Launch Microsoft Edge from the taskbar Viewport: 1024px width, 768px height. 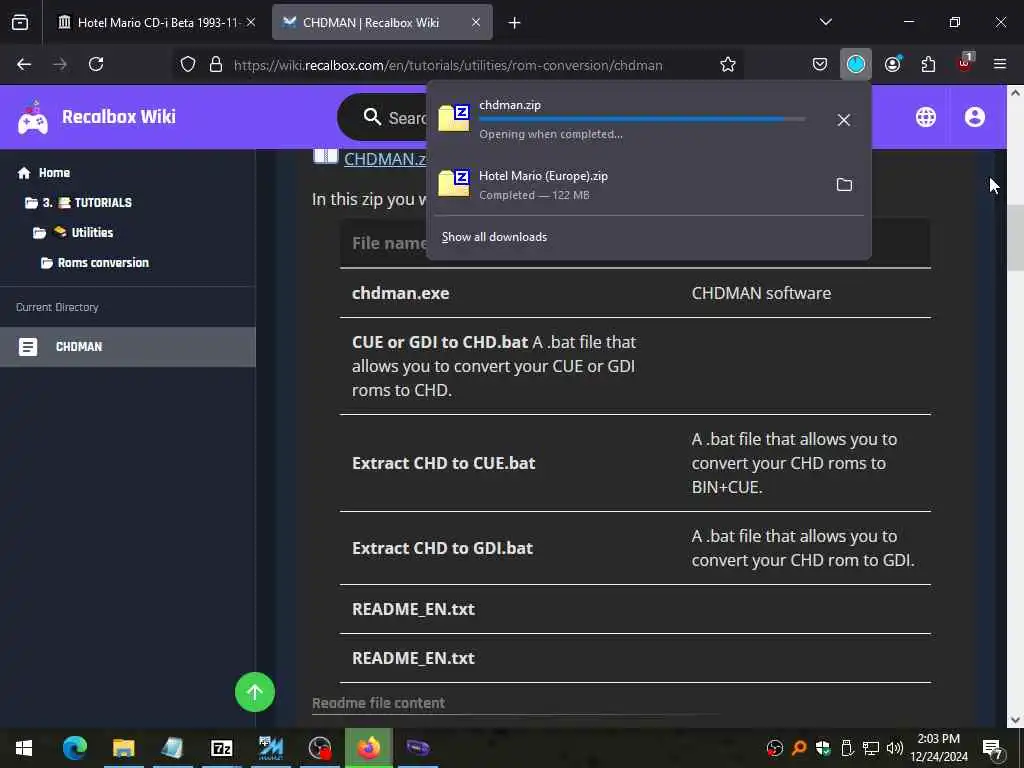(74, 748)
